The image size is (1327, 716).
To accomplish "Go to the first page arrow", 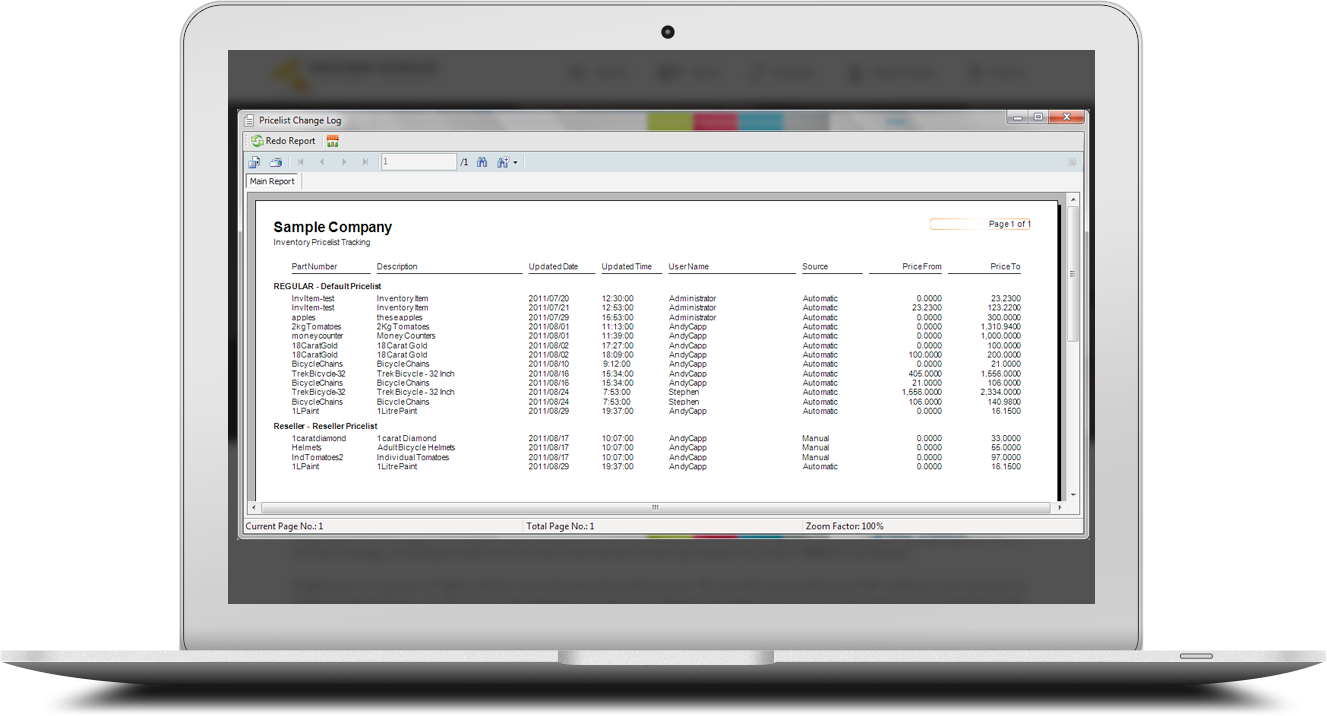I will pos(301,162).
